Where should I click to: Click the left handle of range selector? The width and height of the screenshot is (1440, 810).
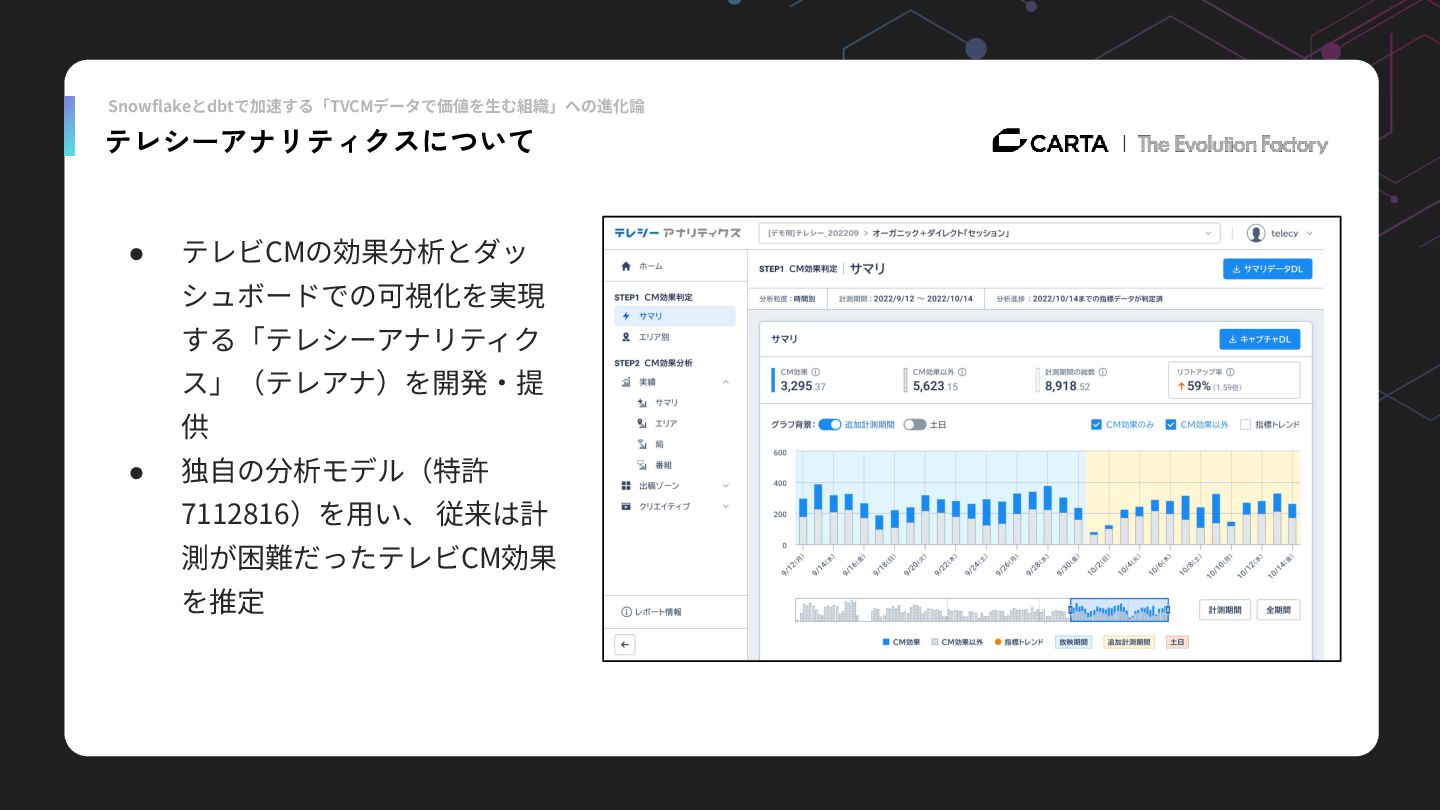tap(1071, 610)
